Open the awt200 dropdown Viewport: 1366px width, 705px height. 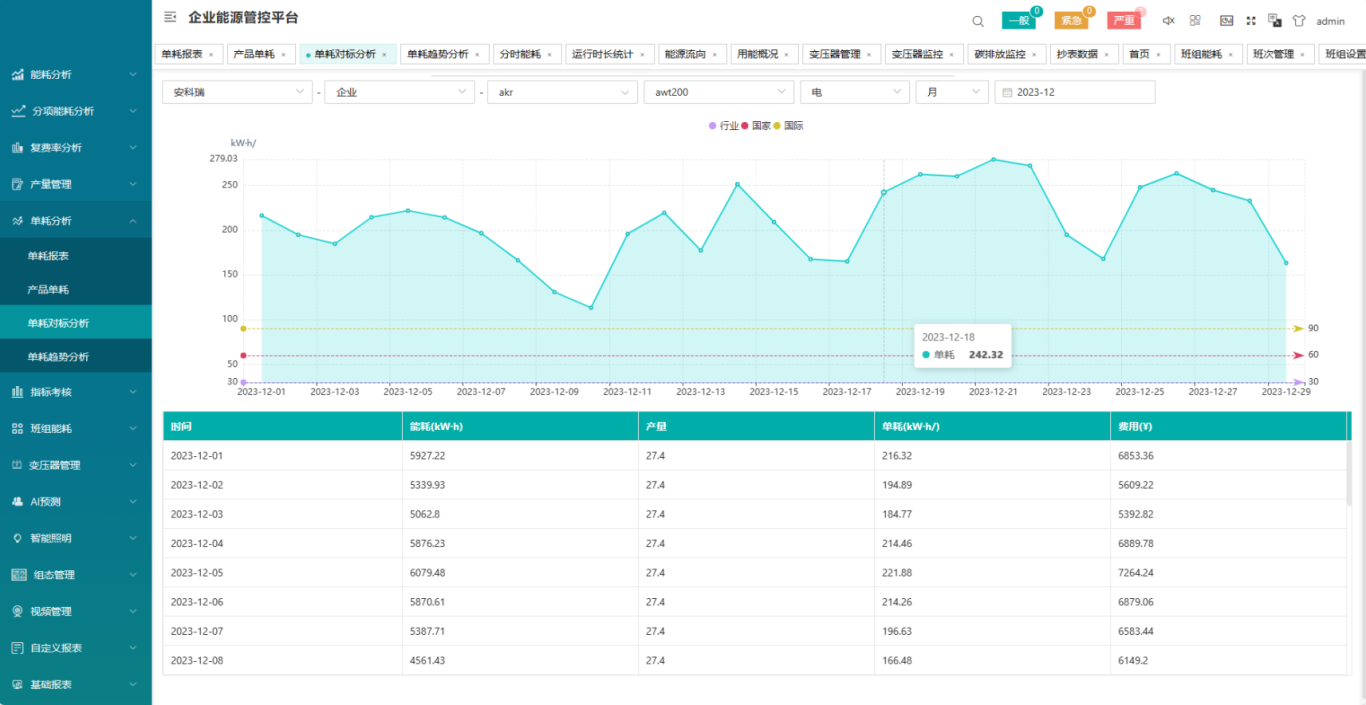click(719, 92)
